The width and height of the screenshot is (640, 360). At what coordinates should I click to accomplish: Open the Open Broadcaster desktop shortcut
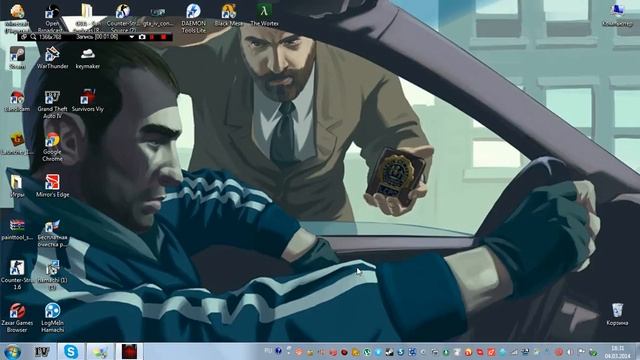click(52, 17)
